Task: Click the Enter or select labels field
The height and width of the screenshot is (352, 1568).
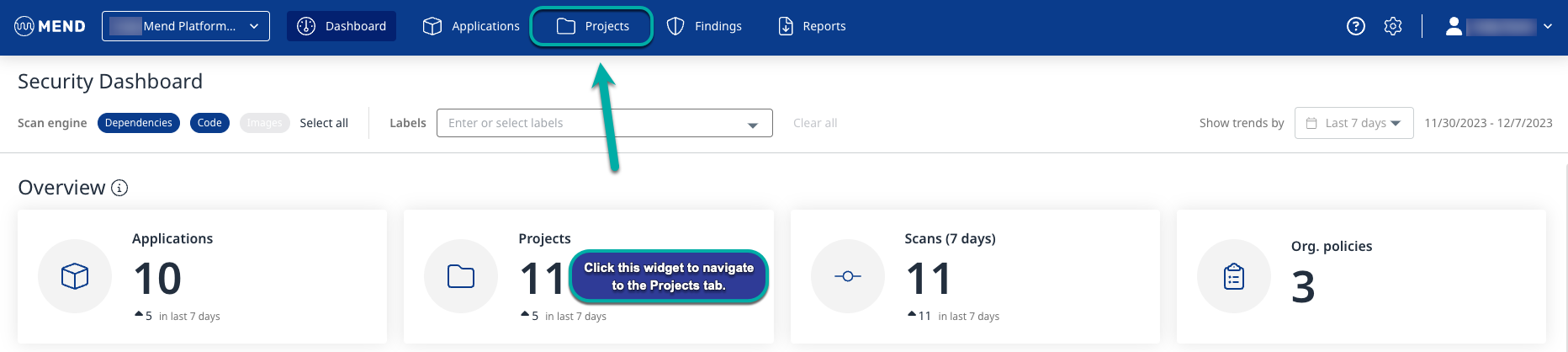Action: (x=593, y=123)
